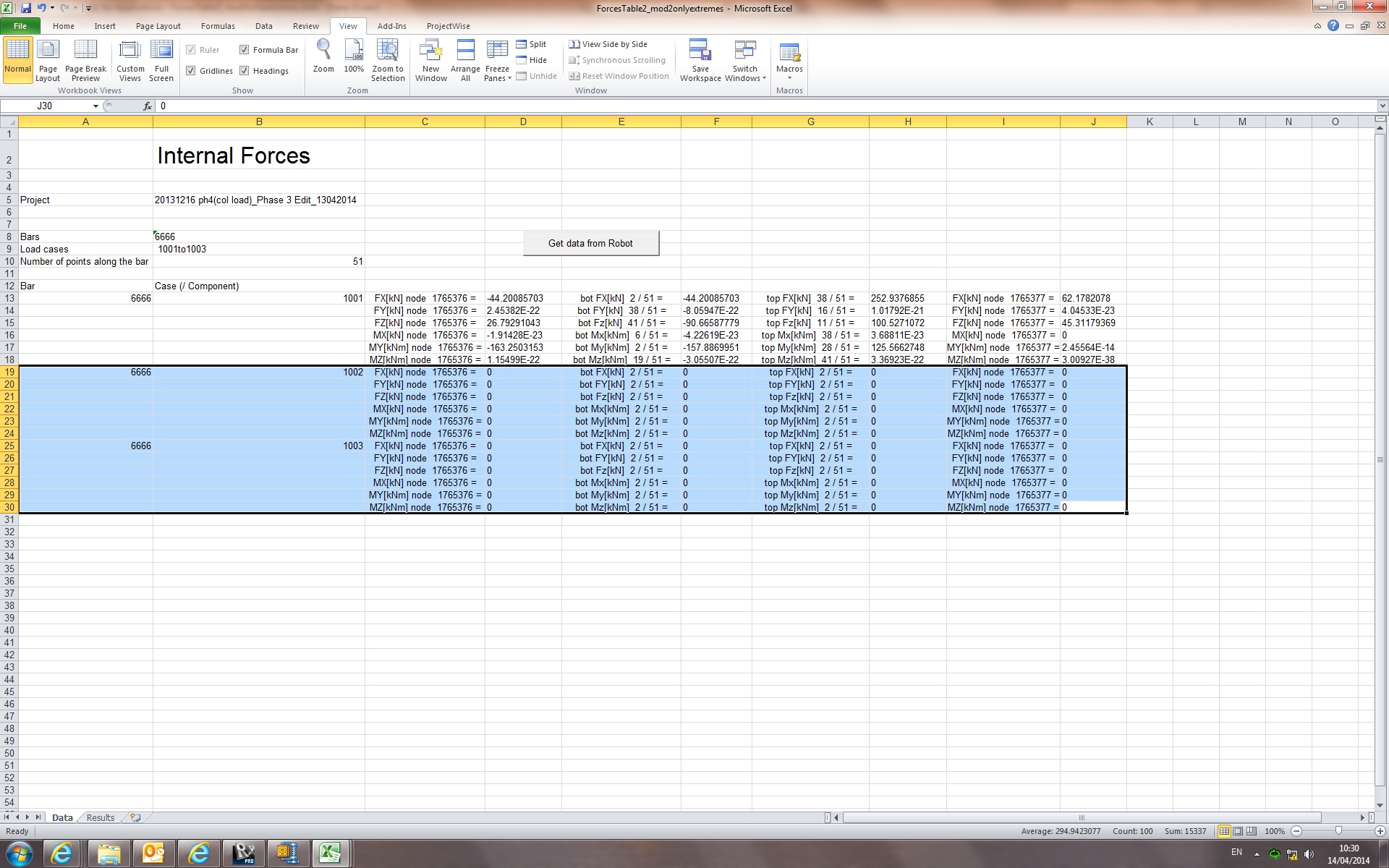The height and width of the screenshot is (868, 1389).
Task: Click Page Break Preview icon in status bar
Action: (1252, 831)
